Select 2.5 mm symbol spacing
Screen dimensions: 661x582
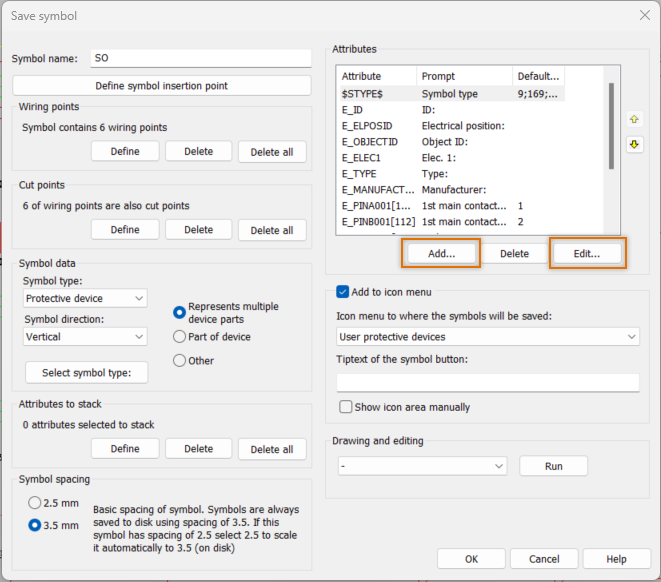click(x=35, y=503)
